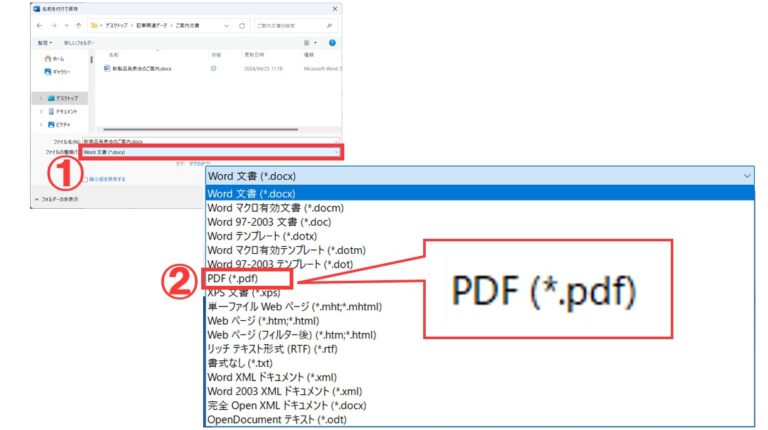Click the ファイル名 file name field
768x430 pixels.
210,142
